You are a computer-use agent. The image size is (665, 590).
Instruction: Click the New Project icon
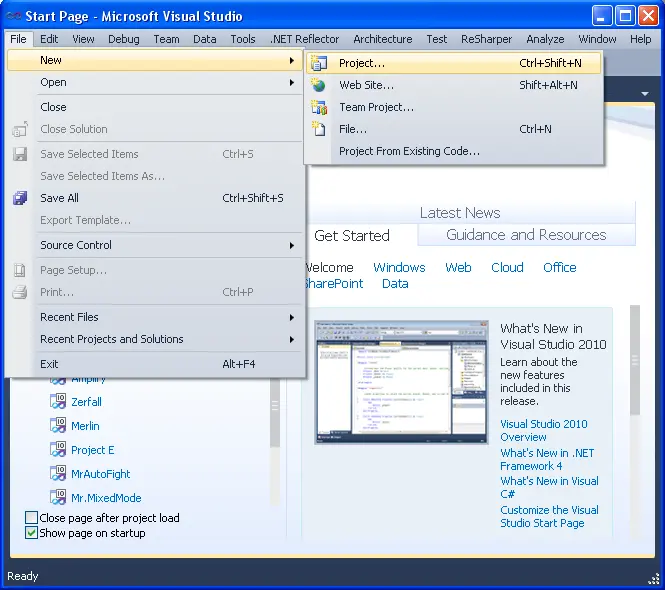[x=319, y=63]
